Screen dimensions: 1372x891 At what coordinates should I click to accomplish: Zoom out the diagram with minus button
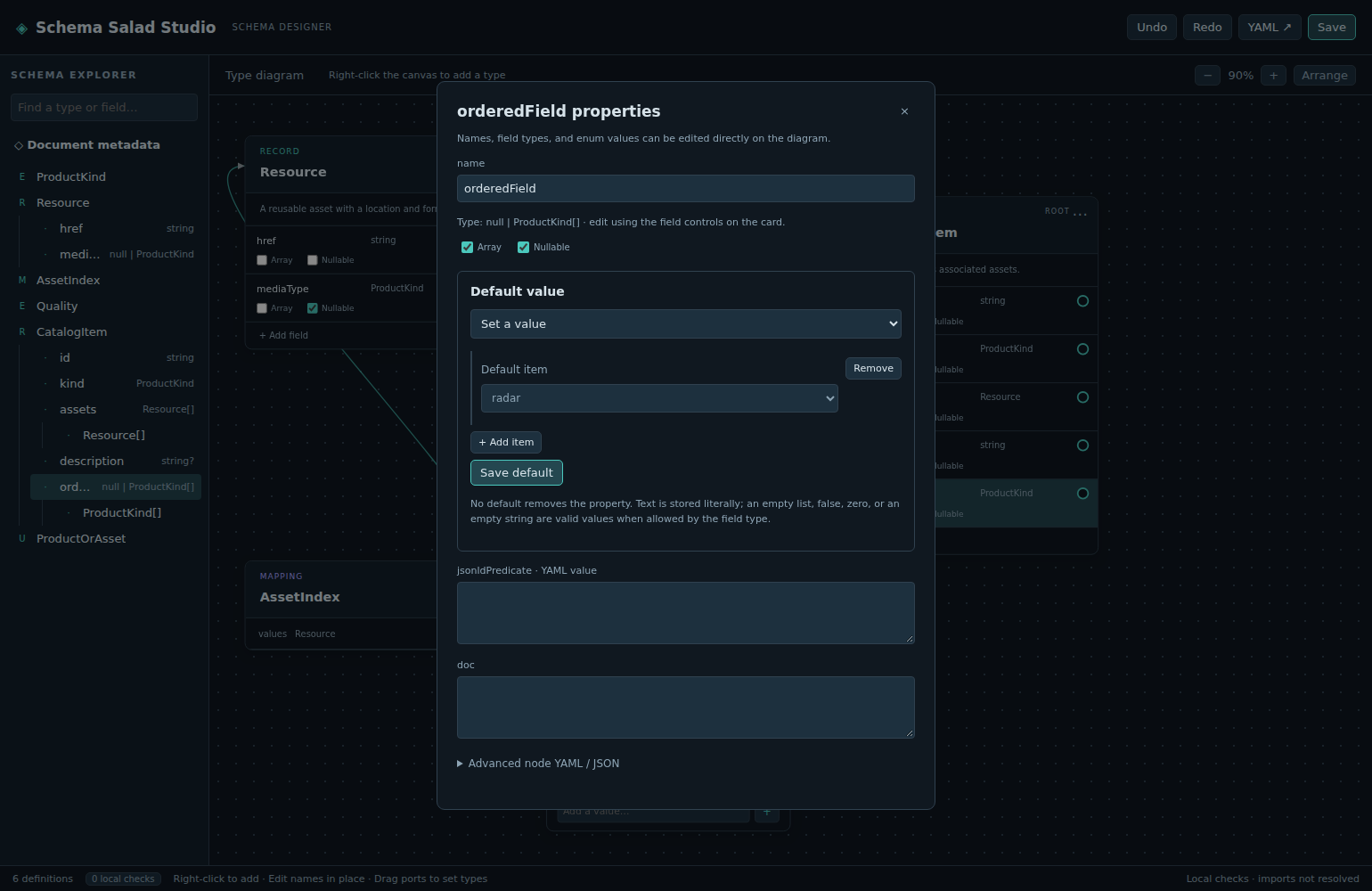(1207, 76)
